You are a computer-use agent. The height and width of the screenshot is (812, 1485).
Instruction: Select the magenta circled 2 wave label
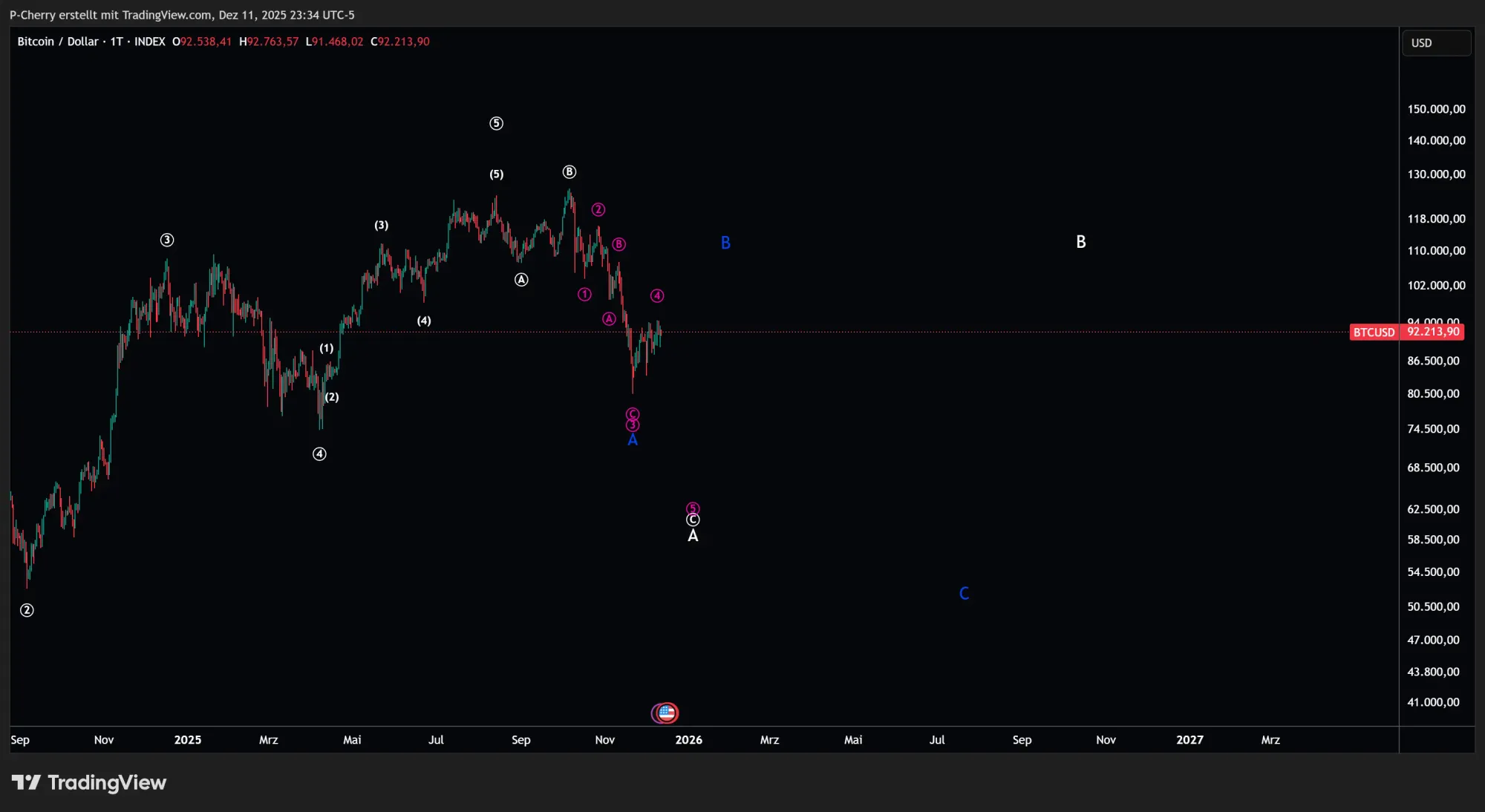[x=598, y=209]
